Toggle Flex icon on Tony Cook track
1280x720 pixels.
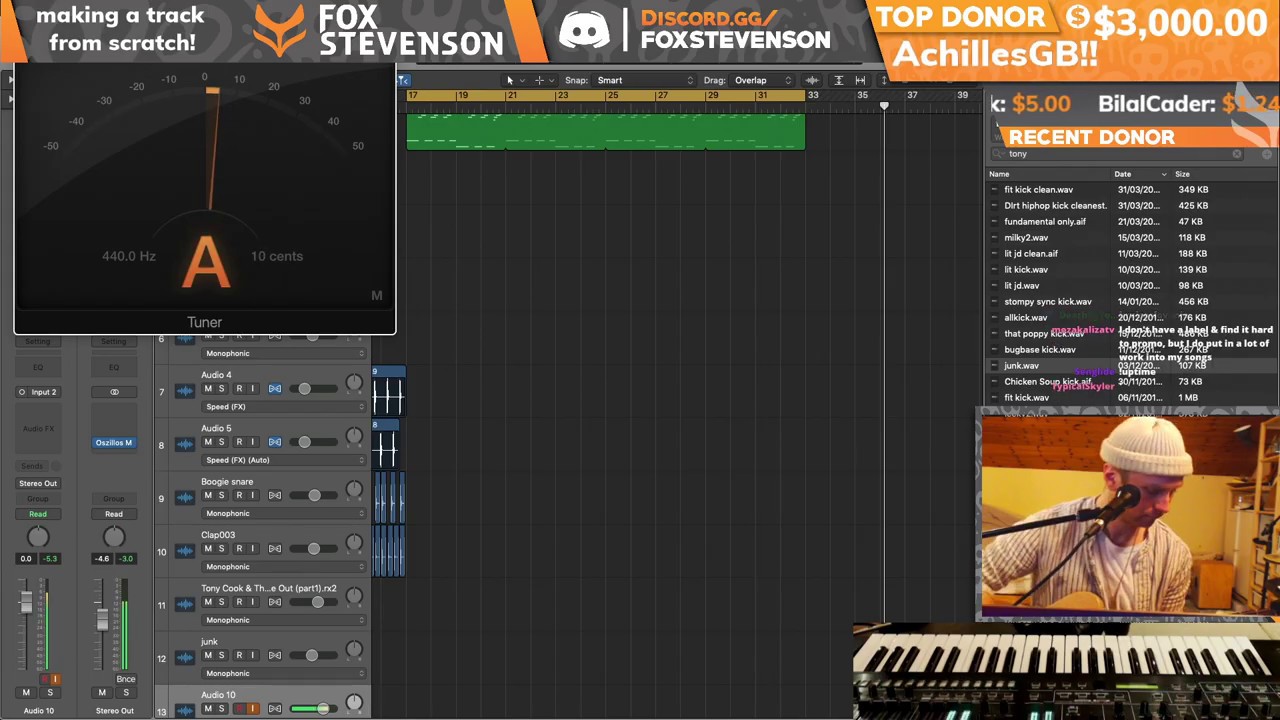[275, 602]
